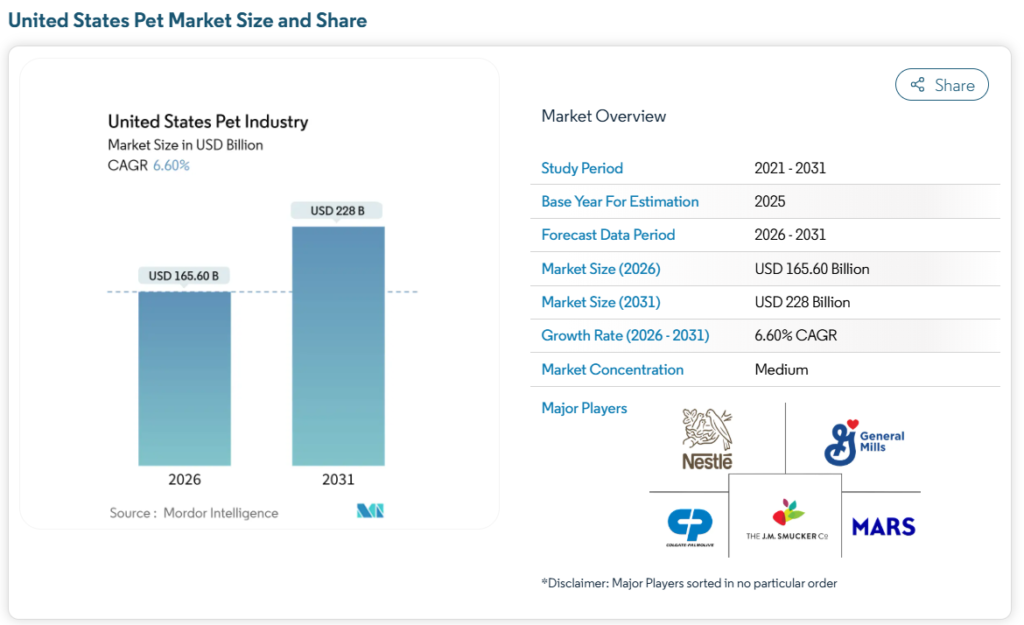Image resolution: width=1024 pixels, height=625 pixels.
Task: Click the Nestlé logo
Action: pyautogui.click(x=705, y=437)
